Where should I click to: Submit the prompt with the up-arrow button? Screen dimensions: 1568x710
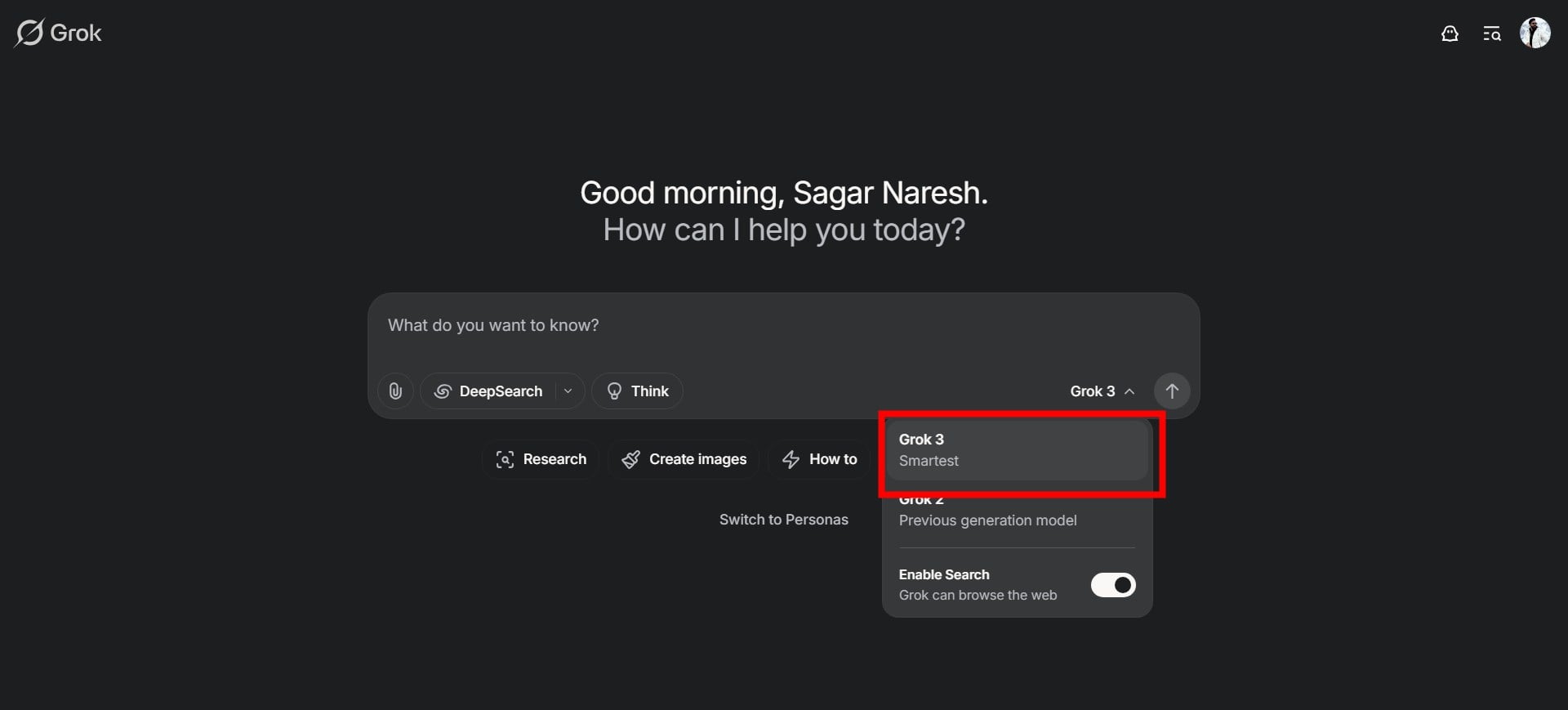(1172, 391)
